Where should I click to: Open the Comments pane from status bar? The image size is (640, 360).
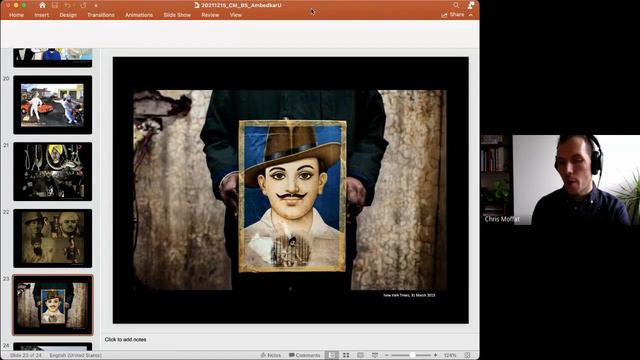tap(304, 355)
